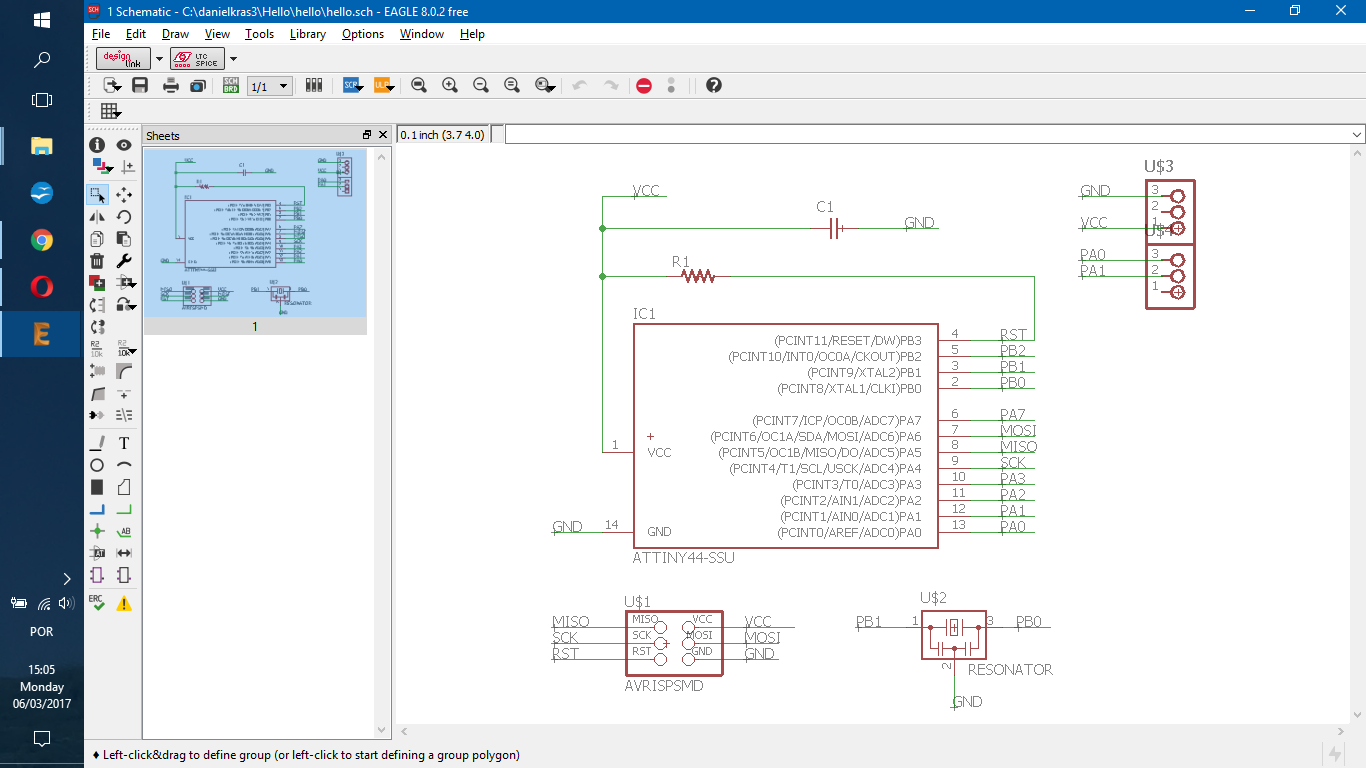Click the LTC SPICE button
Screen dimensions: 1366x768
[198, 59]
